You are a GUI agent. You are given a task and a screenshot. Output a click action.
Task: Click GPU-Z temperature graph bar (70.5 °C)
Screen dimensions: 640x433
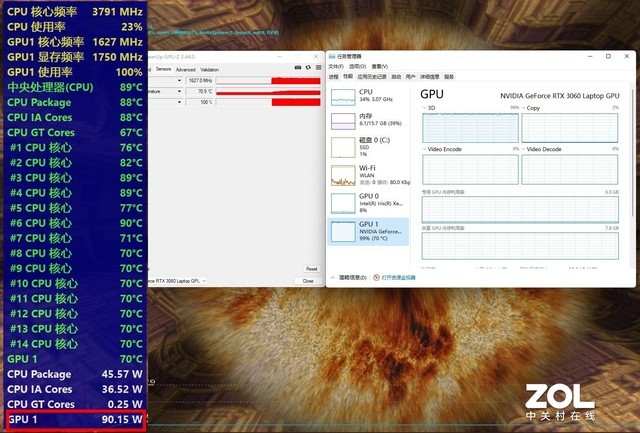pyautogui.click(x=268, y=91)
